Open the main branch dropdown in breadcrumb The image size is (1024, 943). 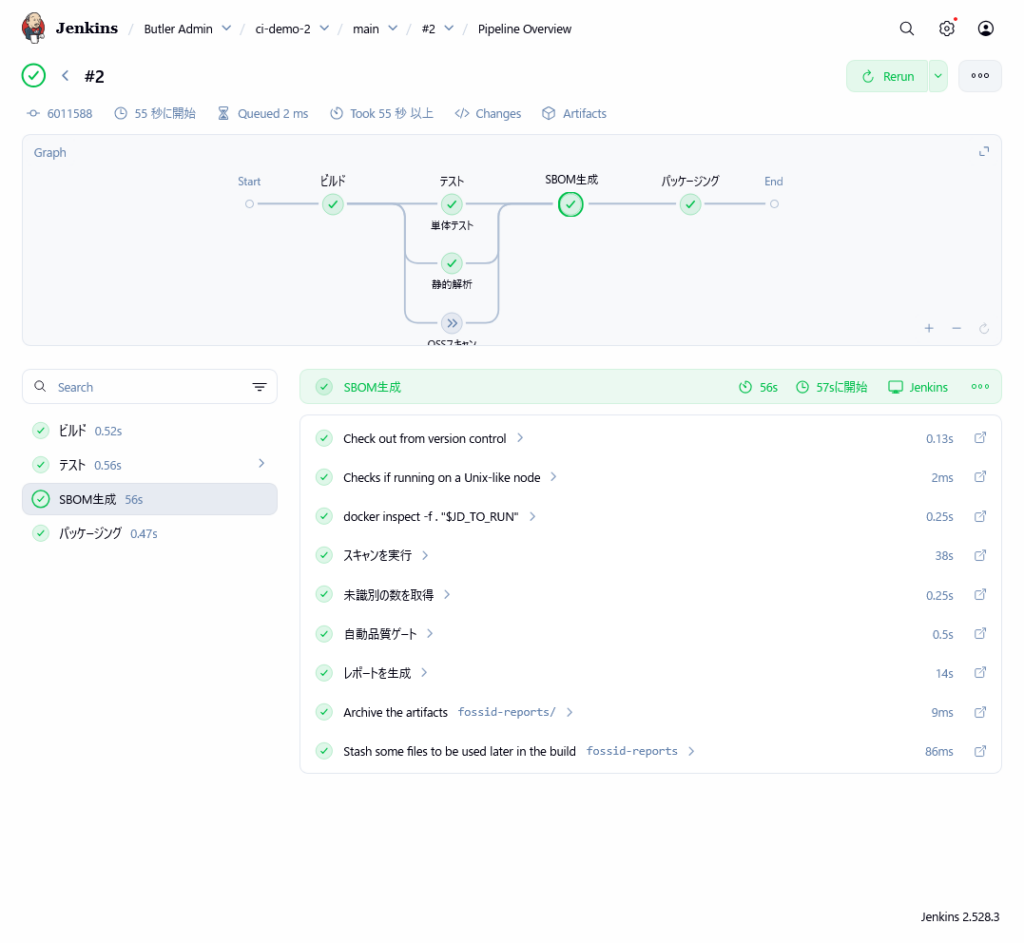click(392, 29)
